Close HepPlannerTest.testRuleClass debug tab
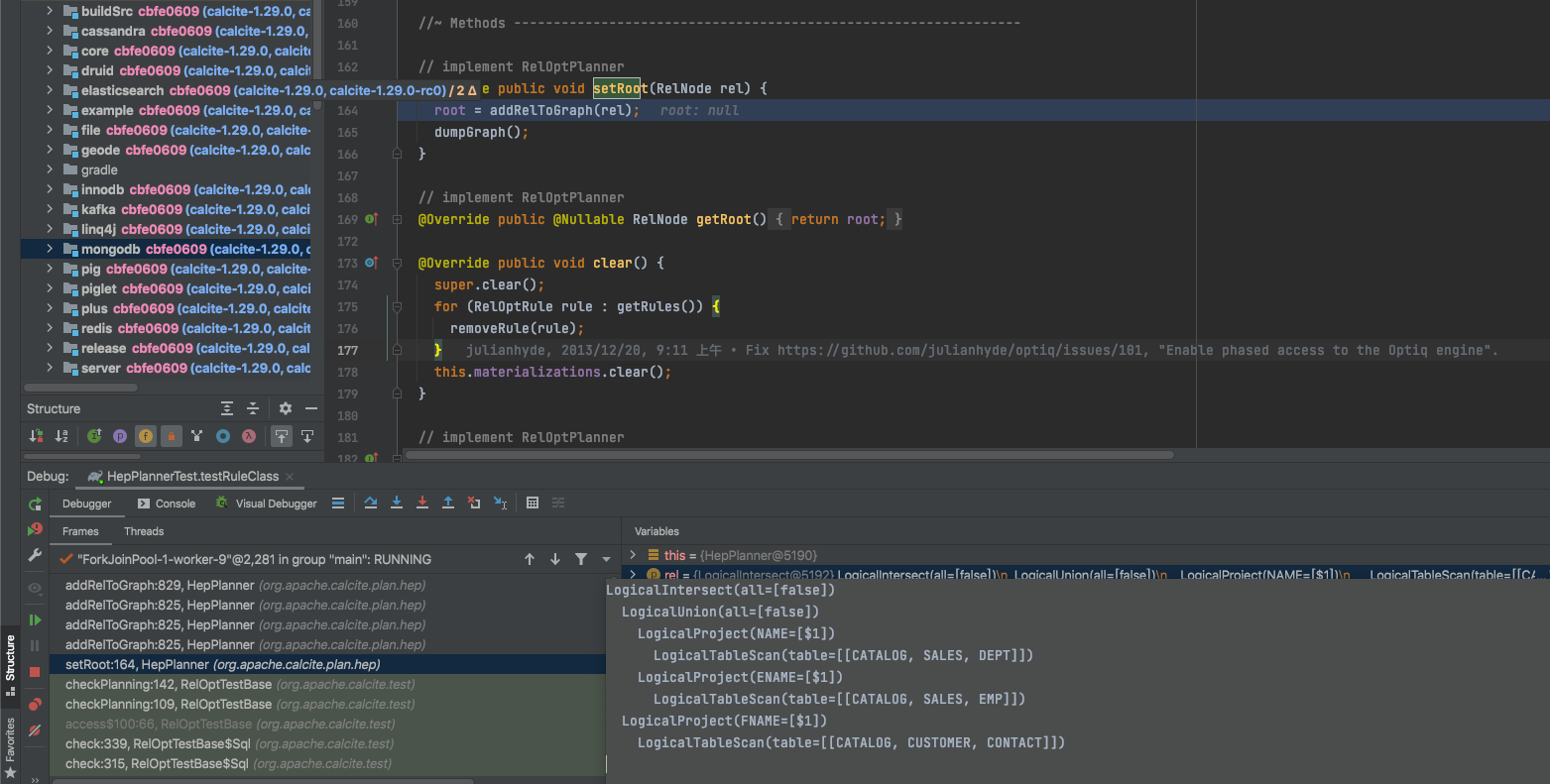The height and width of the screenshot is (784, 1550). [x=290, y=477]
